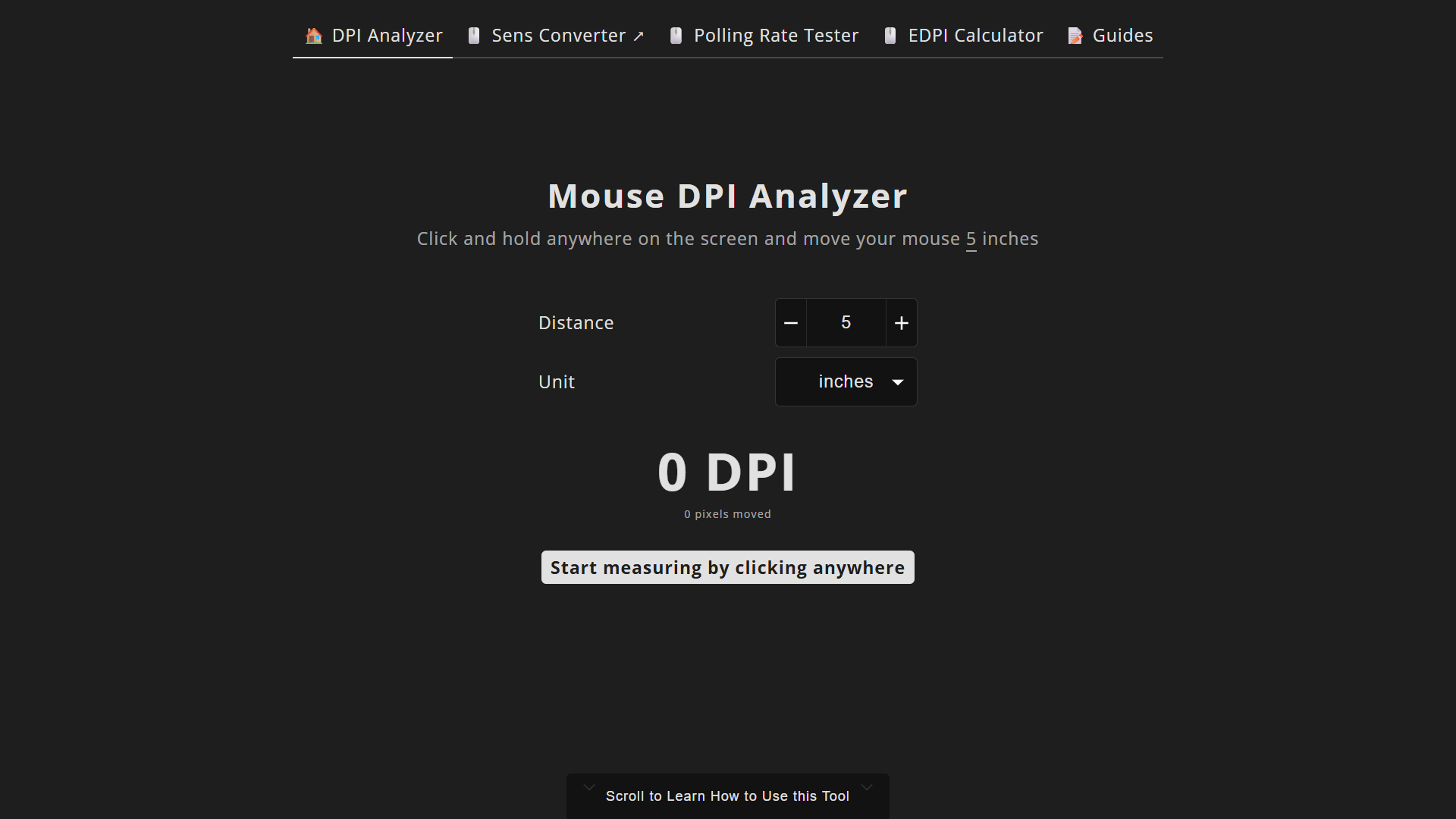Click the mouse icon next to Sens Converter

[x=474, y=36]
